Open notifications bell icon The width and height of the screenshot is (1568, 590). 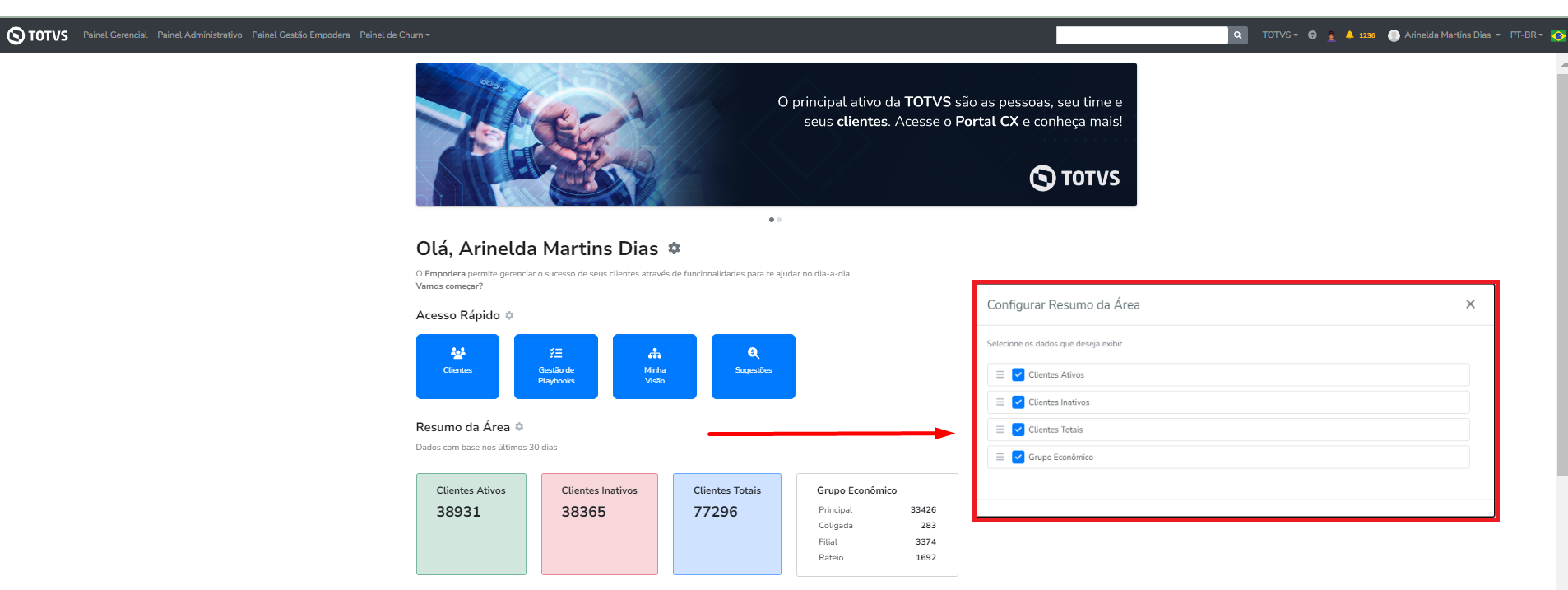pos(1349,35)
